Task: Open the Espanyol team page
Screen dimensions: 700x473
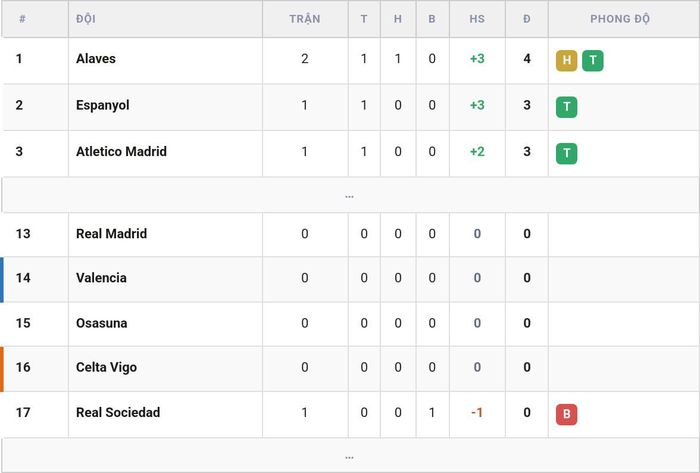Action: click(103, 105)
